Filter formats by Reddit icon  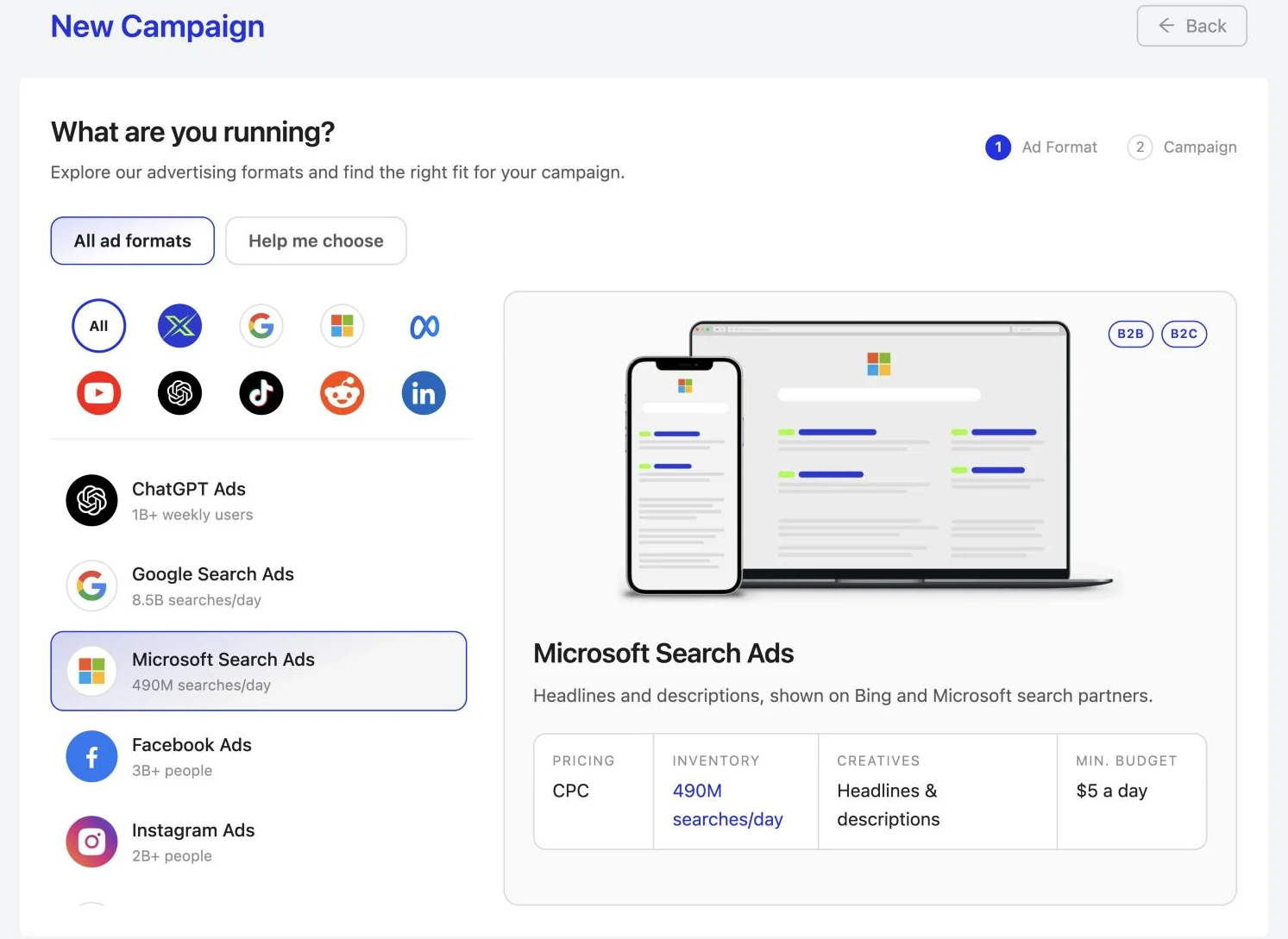342,393
